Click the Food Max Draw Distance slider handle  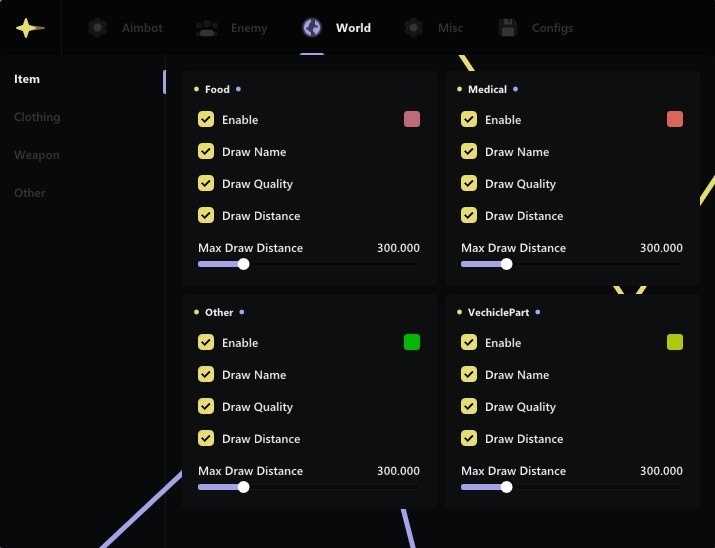(x=243, y=265)
